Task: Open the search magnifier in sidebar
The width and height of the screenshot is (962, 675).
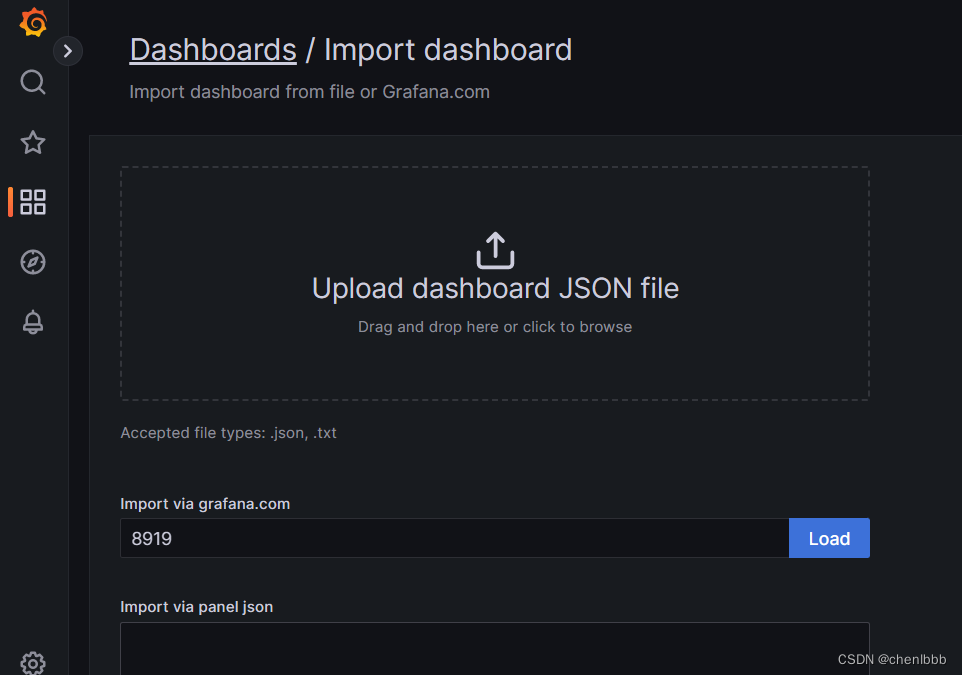Action: (33, 82)
